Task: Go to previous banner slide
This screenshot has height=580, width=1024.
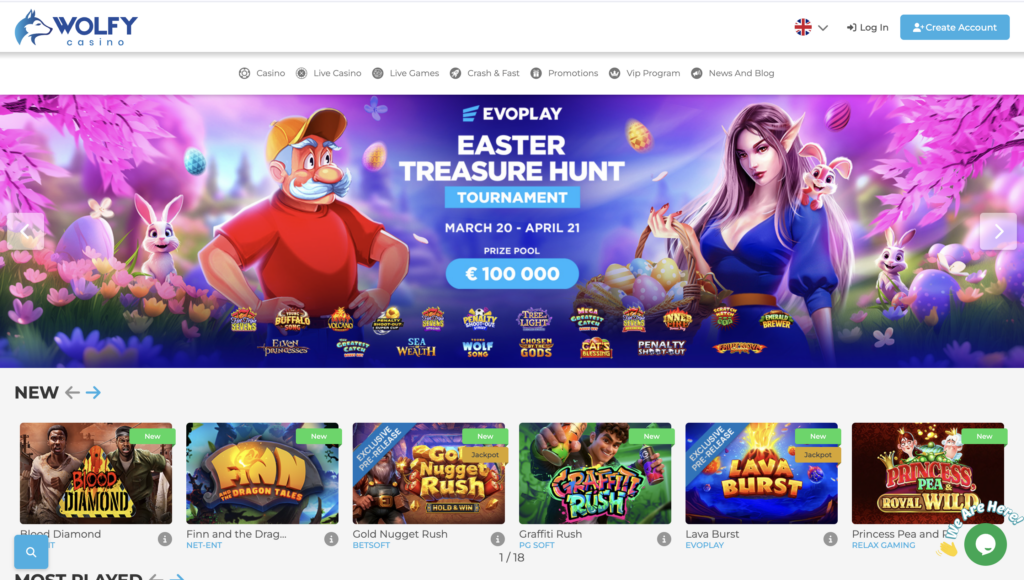Action: point(25,231)
